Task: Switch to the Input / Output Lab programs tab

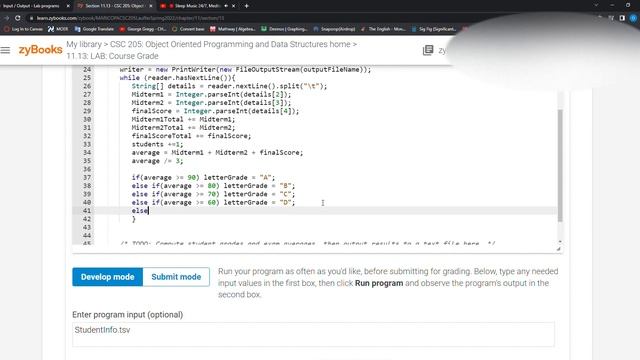Action: 32,6
